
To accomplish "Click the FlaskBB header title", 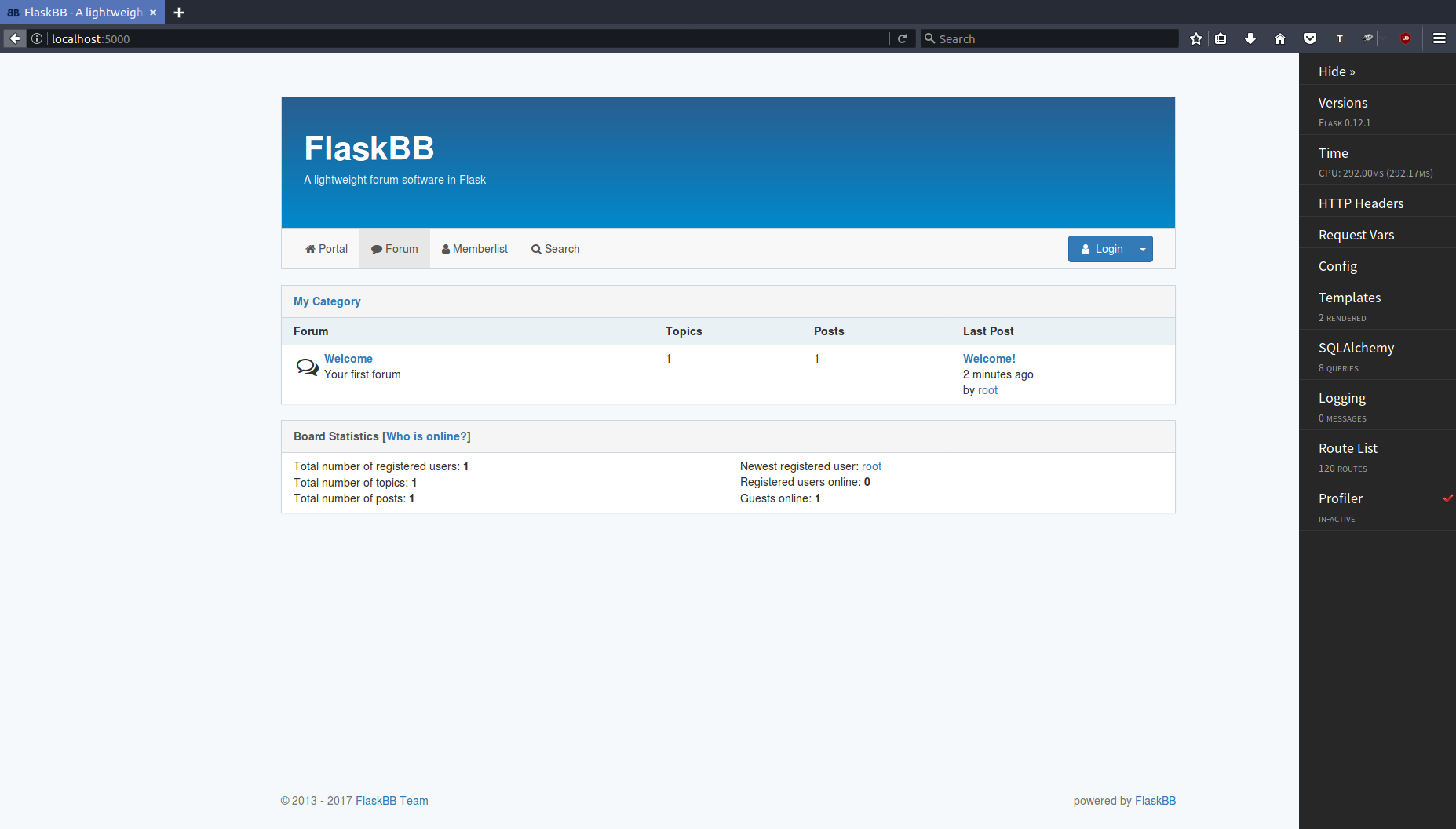I will 369,148.
